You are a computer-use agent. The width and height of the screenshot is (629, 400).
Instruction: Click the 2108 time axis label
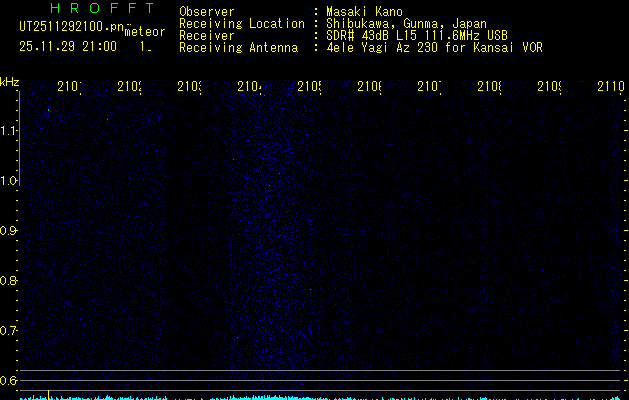489,86
